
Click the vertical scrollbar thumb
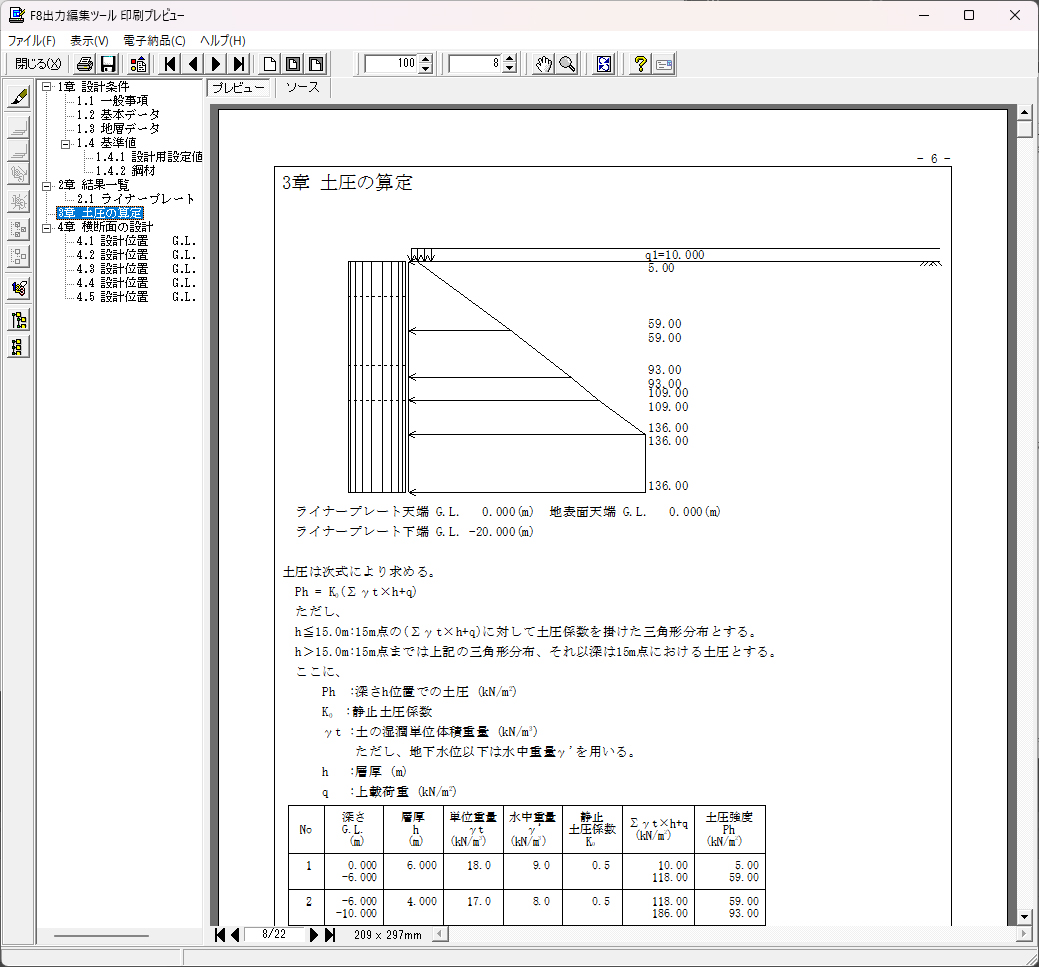tap(1024, 129)
